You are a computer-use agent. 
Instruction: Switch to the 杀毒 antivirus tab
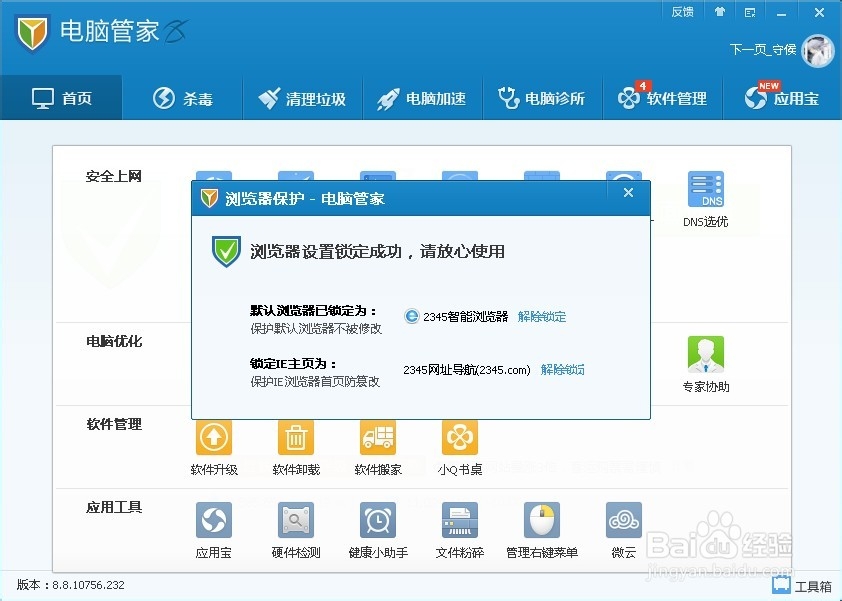tap(183, 98)
